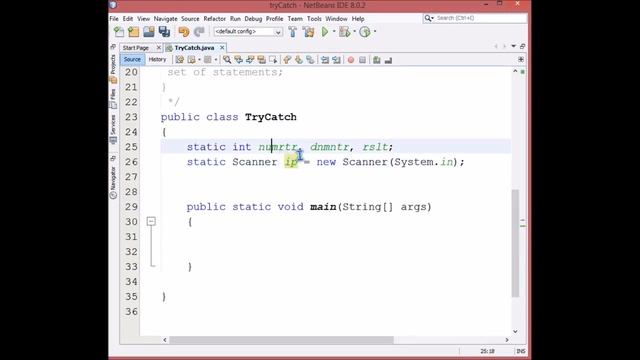The image size is (640, 360).
Task: Open the Tools menu
Action: (314, 19)
